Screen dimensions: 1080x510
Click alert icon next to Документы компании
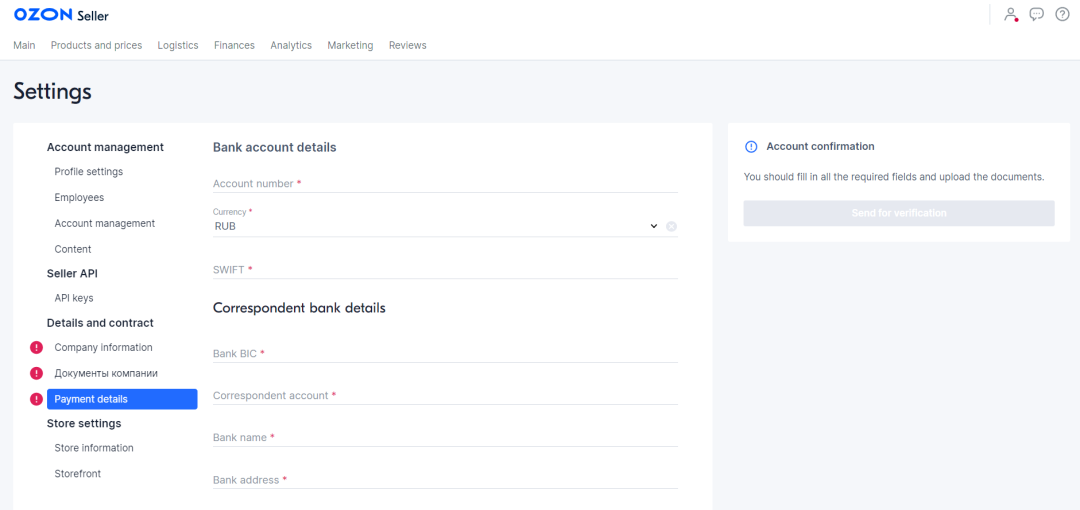pyautogui.click(x=37, y=373)
